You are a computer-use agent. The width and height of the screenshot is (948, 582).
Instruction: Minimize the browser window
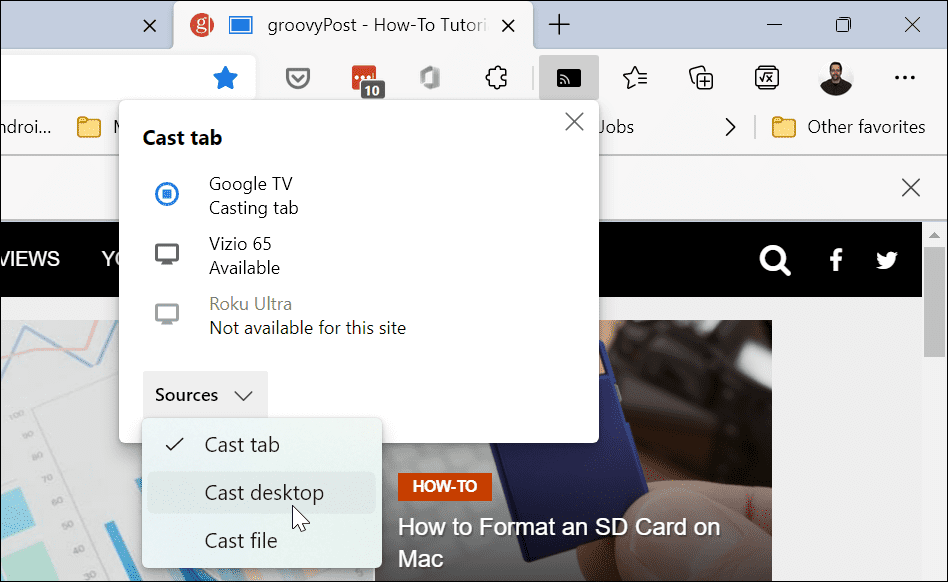click(x=774, y=25)
